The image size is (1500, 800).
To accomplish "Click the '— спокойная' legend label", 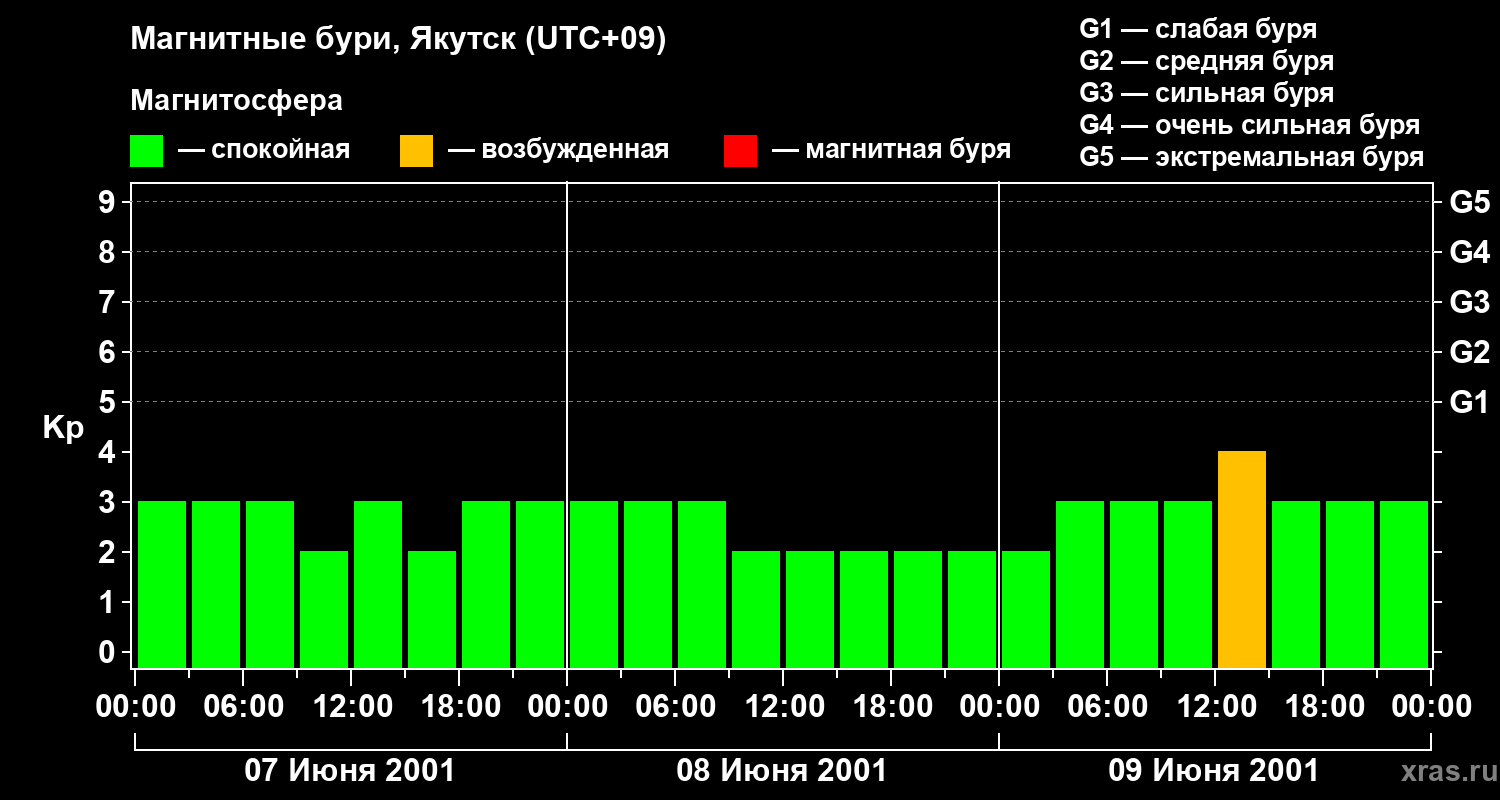I will [264, 151].
